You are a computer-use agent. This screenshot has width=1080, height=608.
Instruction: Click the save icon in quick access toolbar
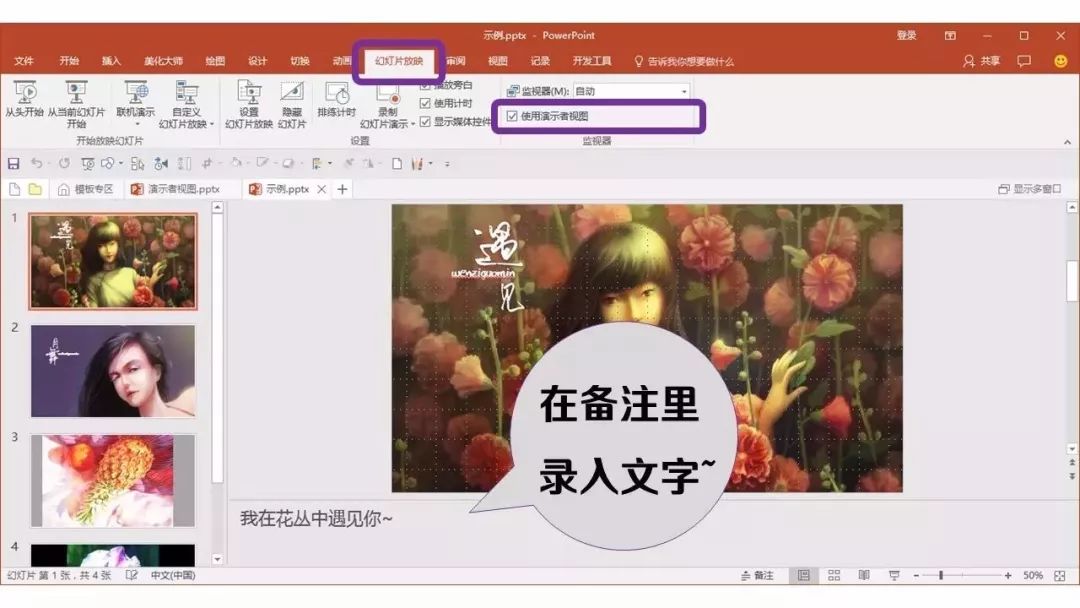(x=13, y=163)
